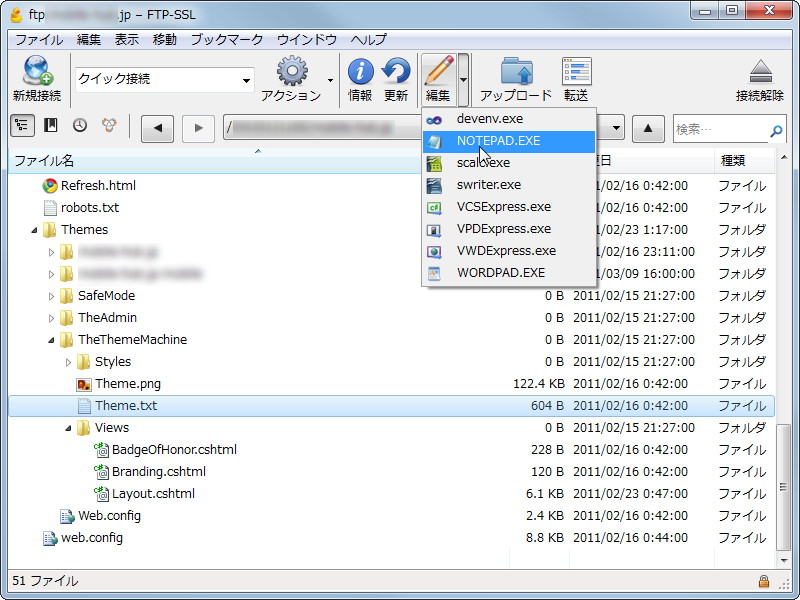Screen dimensions: 800x600
Task: Open the 編集 menu in menu bar
Action: [x=89, y=39]
